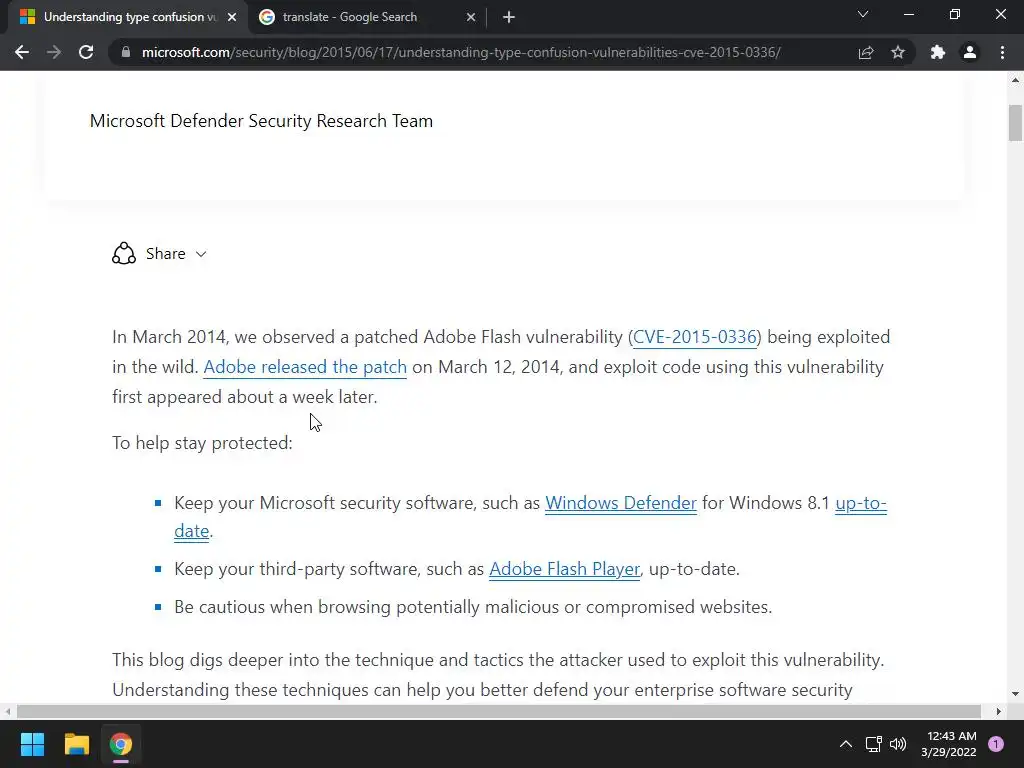Bookmark this tab with star icon
The image size is (1024, 768).
[x=898, y=52]
